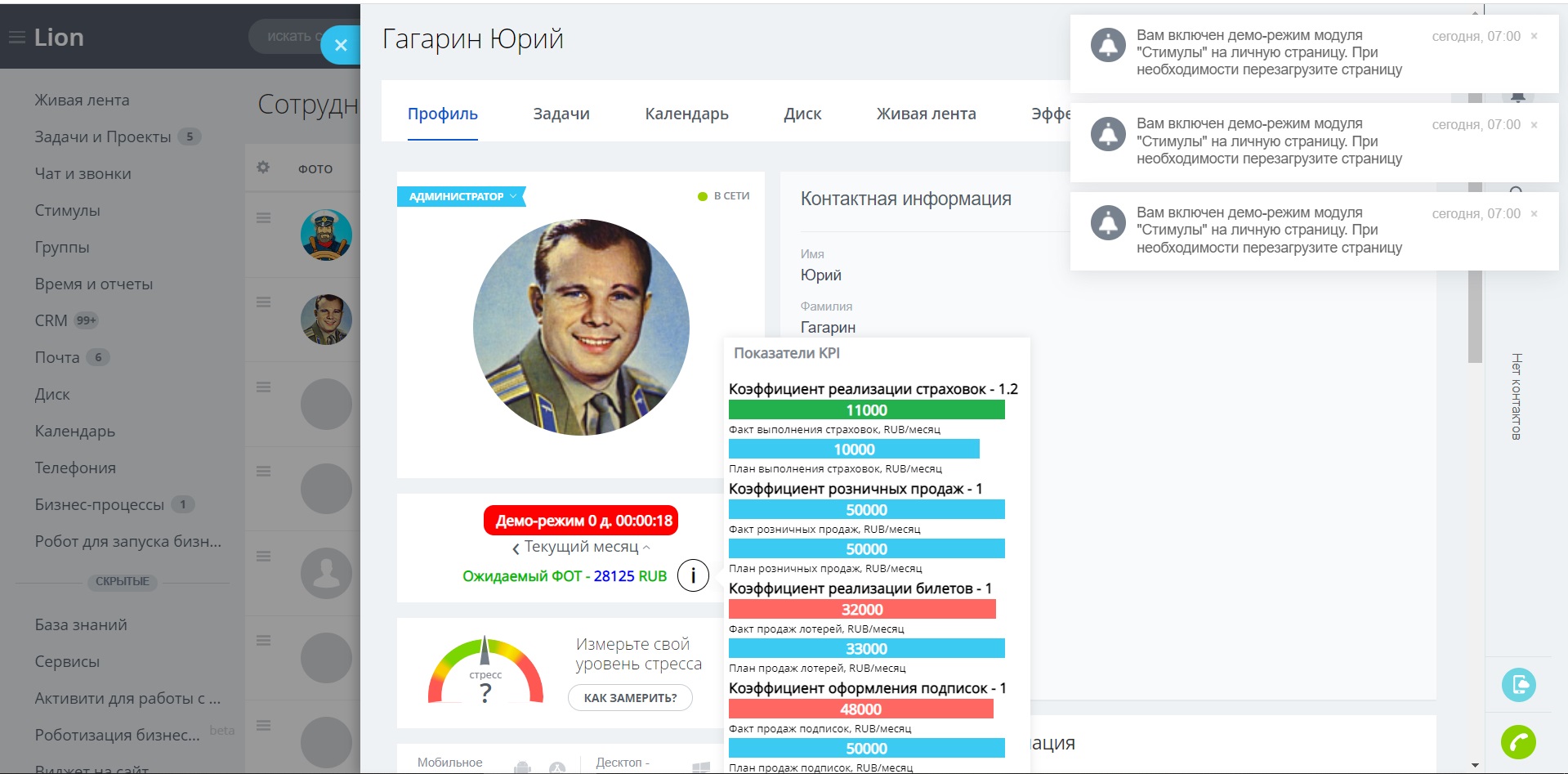Open the teal copy widget icon
This screenshot has height=774, width=1568.
point(1518,684)
